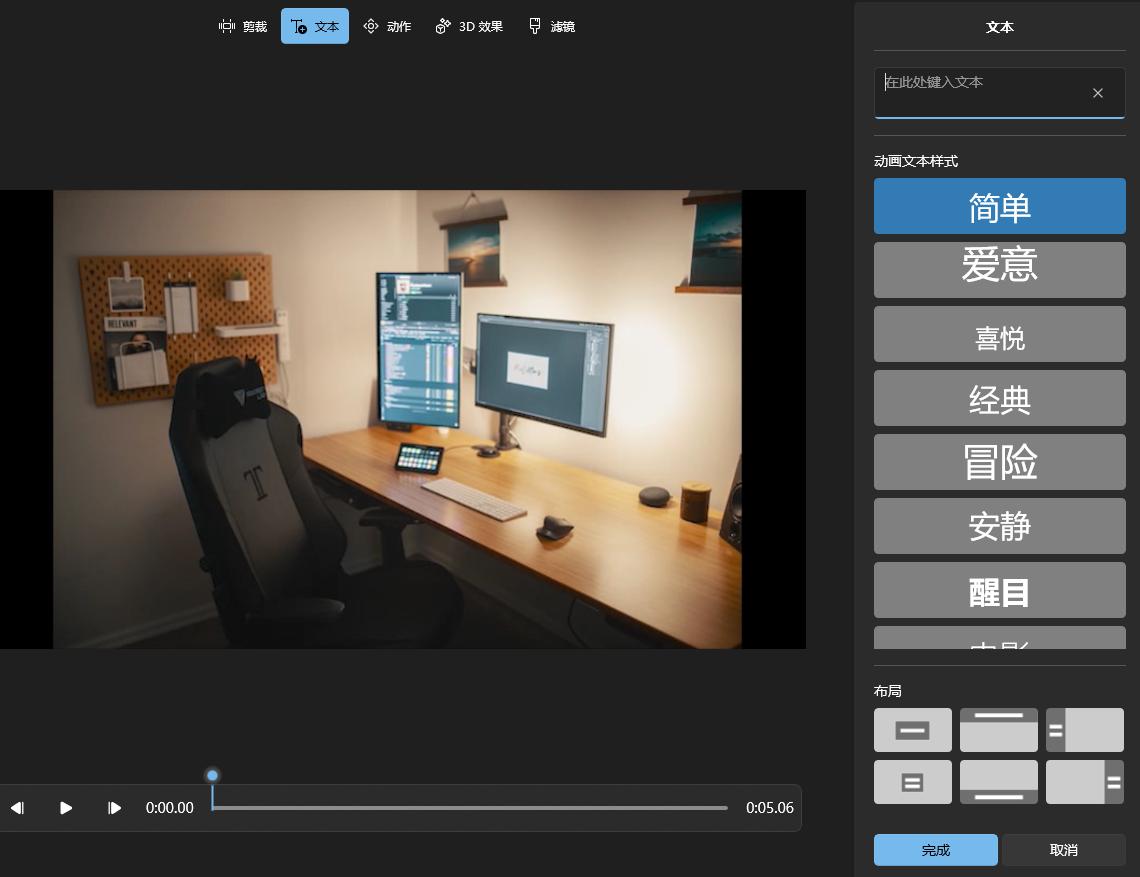1140x877 pixels.
Task: Choose the left sidebar text layout
Action: [1084, 730]
